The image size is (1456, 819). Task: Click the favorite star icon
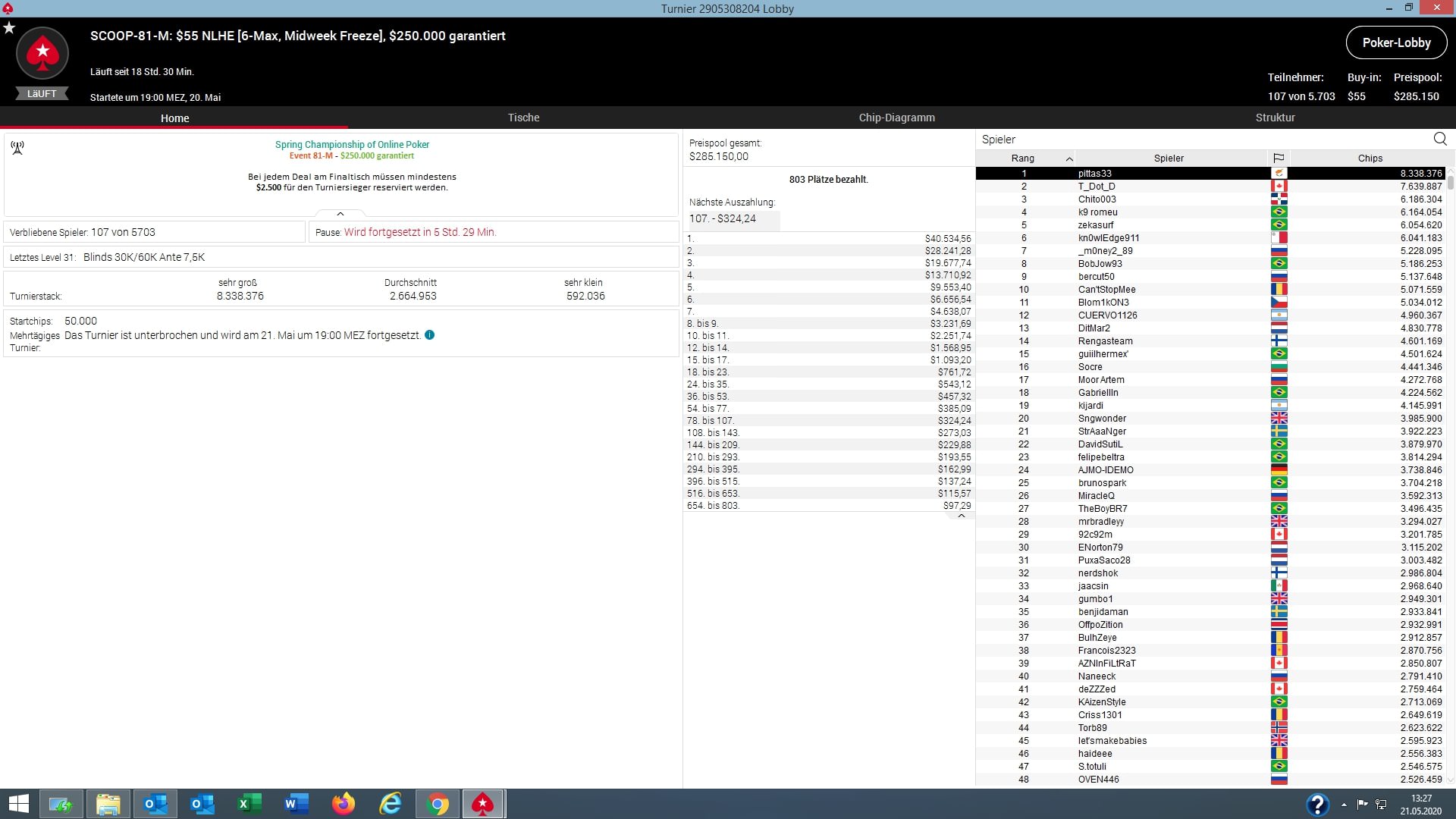coord(9,28)
